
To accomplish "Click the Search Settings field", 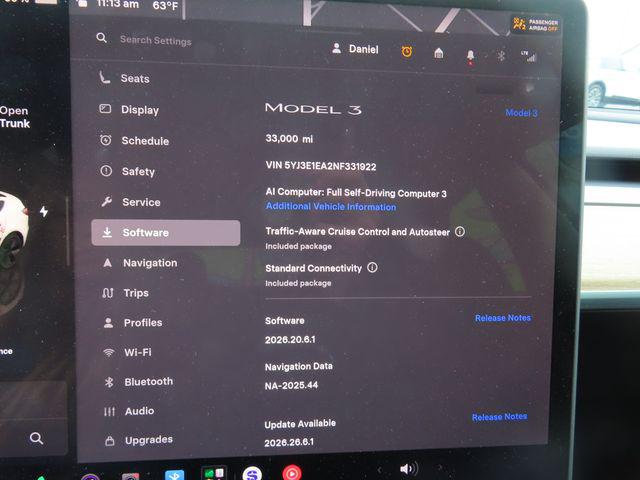I will click(156, 40).
